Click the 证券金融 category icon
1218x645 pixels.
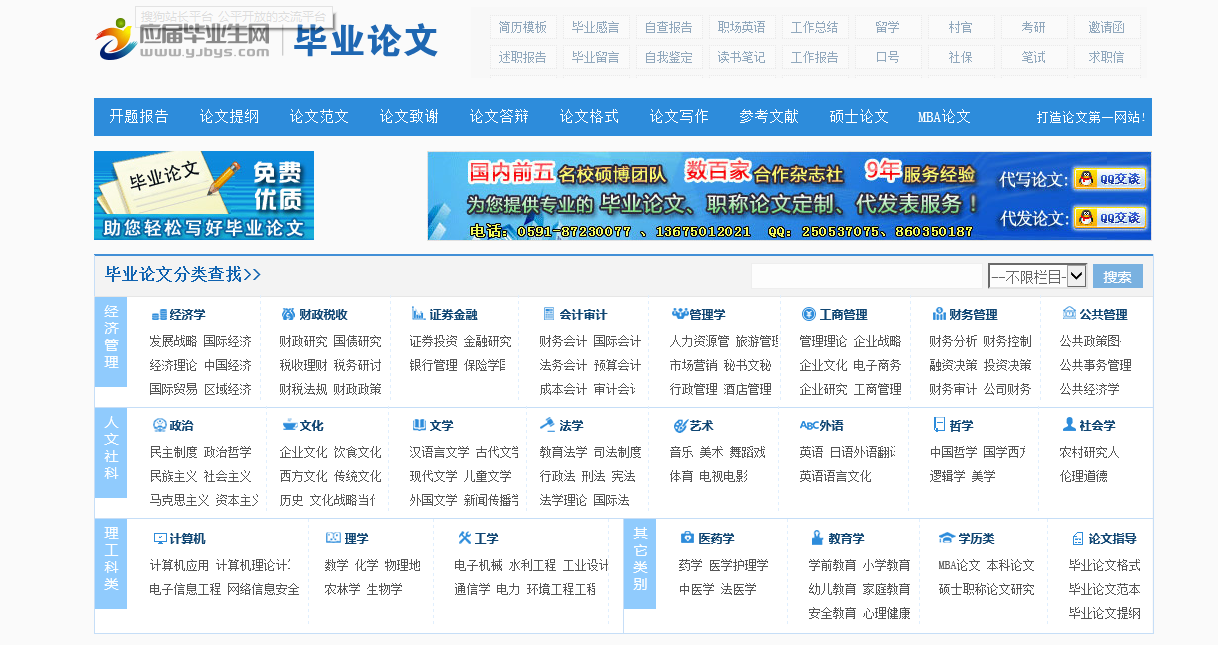click(419, 314)
